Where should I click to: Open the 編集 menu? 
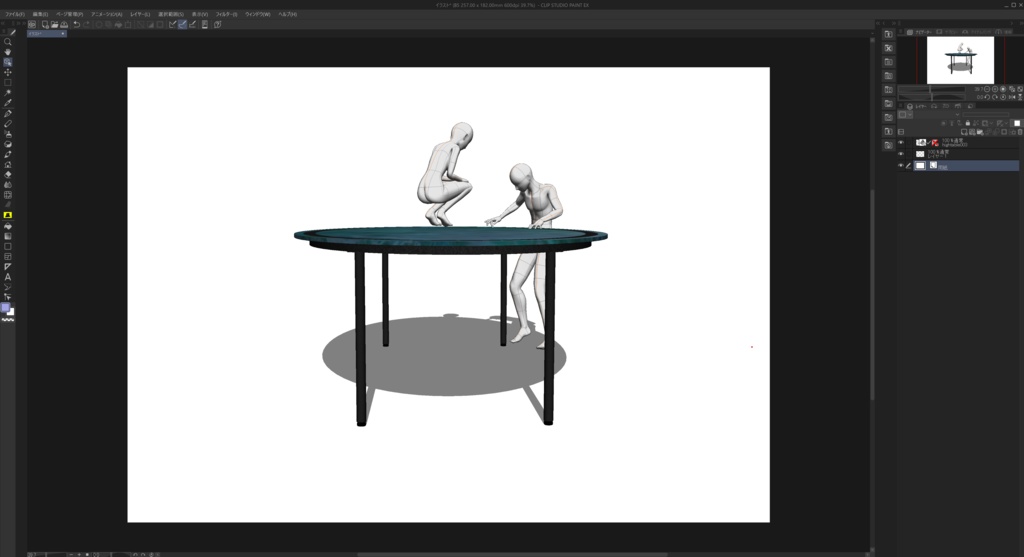tap(40, 14)
